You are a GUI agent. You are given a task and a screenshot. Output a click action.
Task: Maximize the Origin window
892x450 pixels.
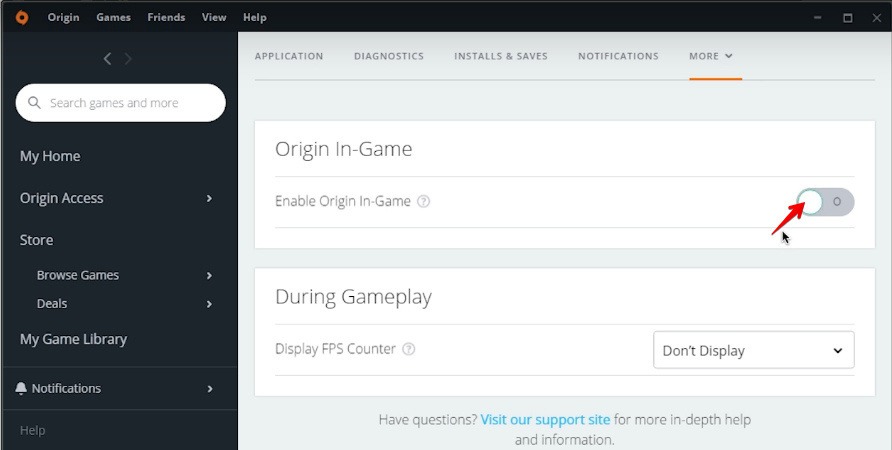coord(848,18)
